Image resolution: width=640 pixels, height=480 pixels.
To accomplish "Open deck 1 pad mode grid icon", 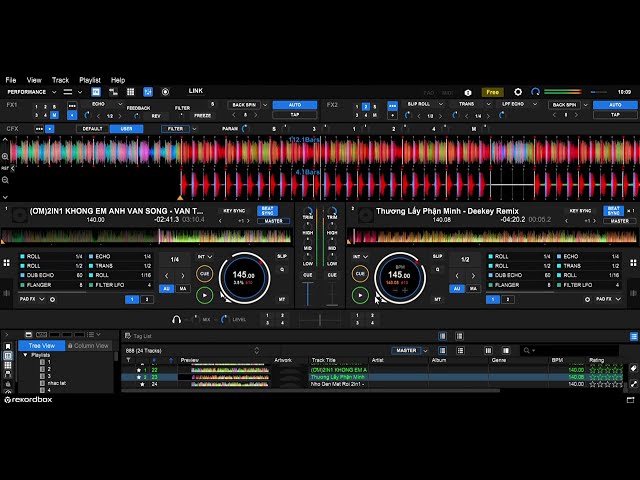I will point(7,263).
